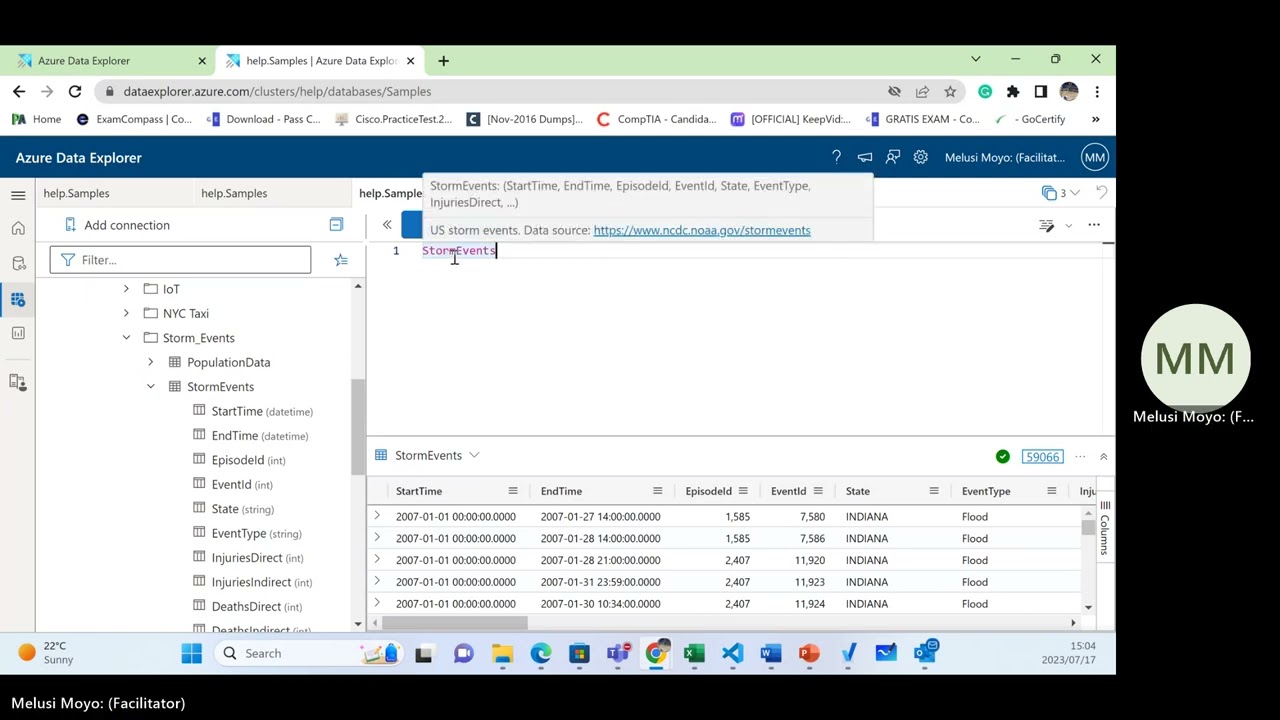This screenshot has height=720, width=1280.
Task: Open the tabs count dropdown showing 3
Action: pos(1061,193)
